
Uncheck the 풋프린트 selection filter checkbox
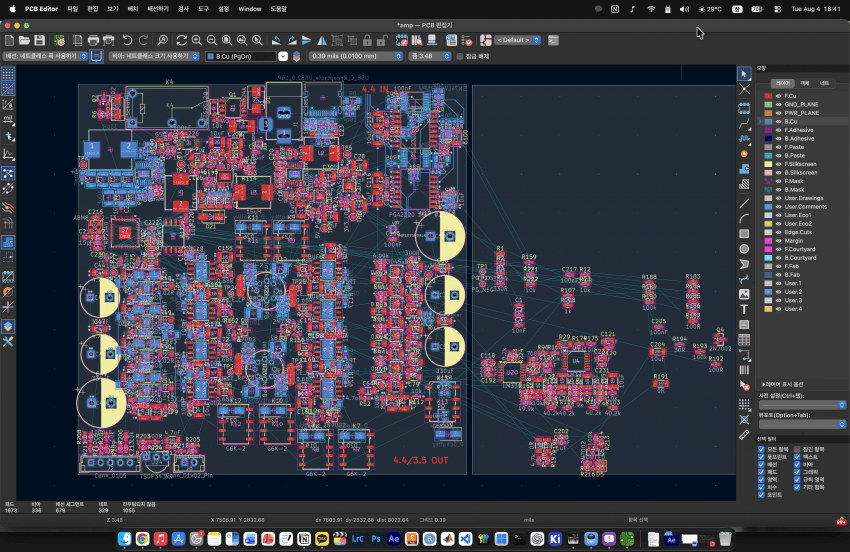click(x=761, y=457)
